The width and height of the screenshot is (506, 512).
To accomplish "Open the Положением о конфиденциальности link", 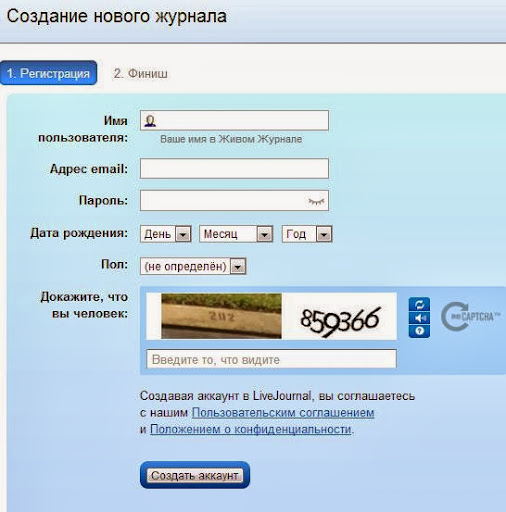I will pos(251,429).
